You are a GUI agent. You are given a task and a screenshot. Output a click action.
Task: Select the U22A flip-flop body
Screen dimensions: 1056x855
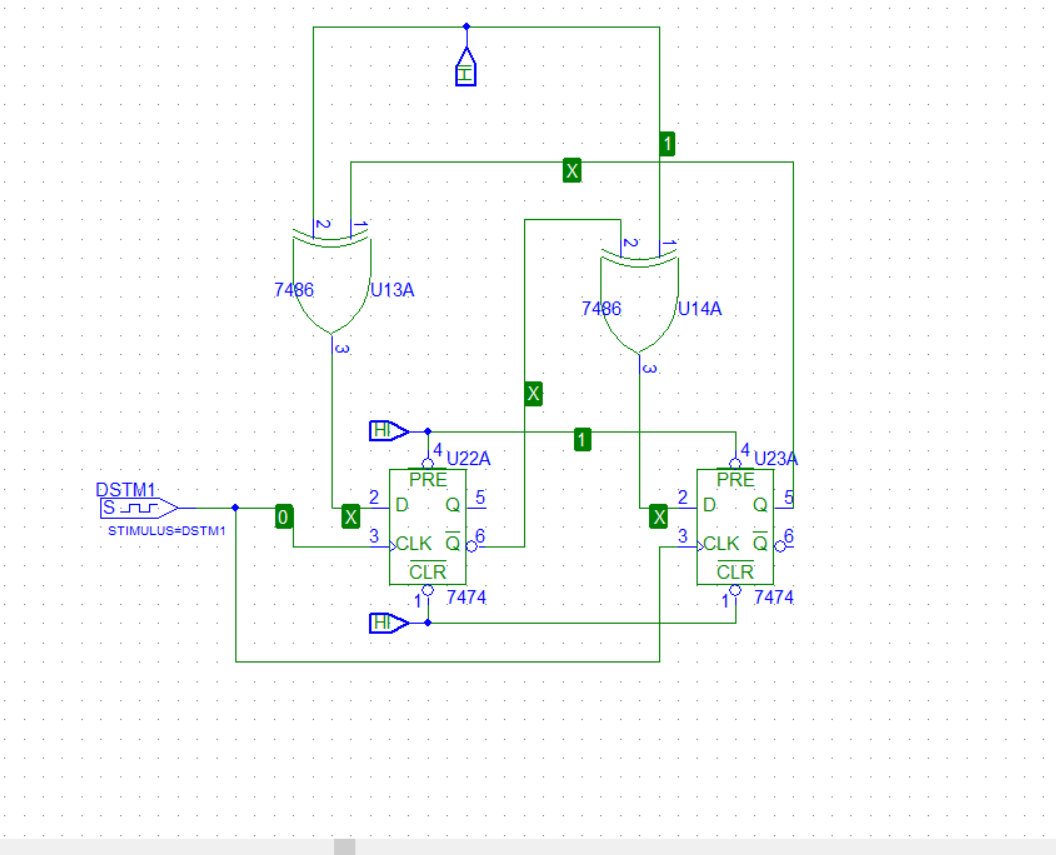click(x=428, y=527)
